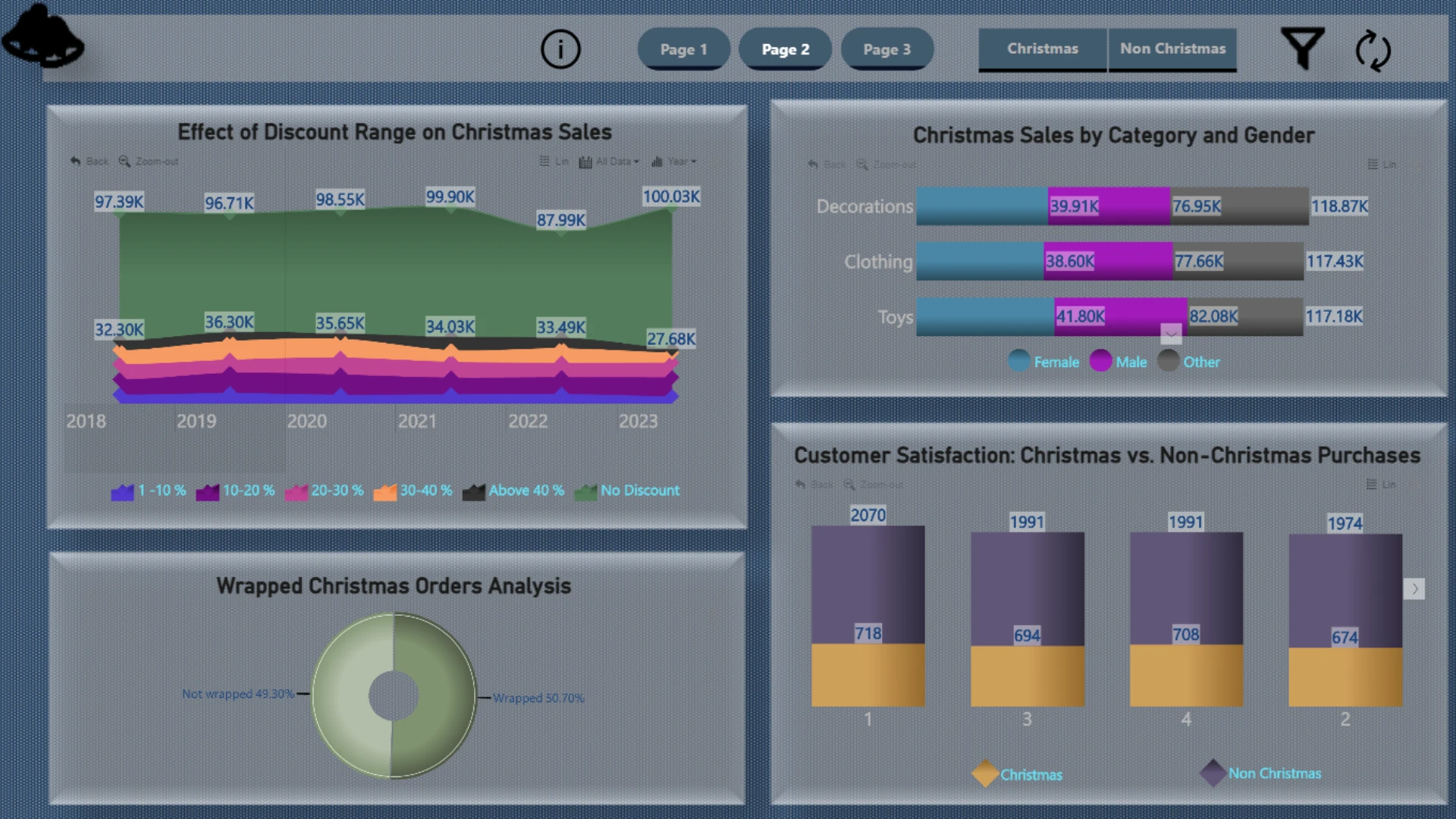Open the filter funnel icon
Screen dimensions: 1456x819
[1302, 48]
